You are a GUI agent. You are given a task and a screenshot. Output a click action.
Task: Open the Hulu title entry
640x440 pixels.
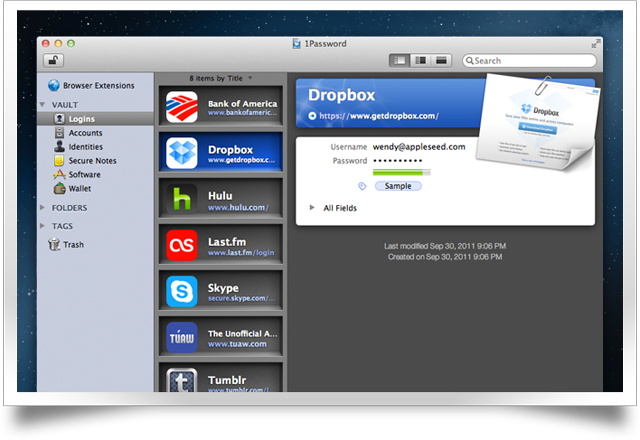(220, 196)
